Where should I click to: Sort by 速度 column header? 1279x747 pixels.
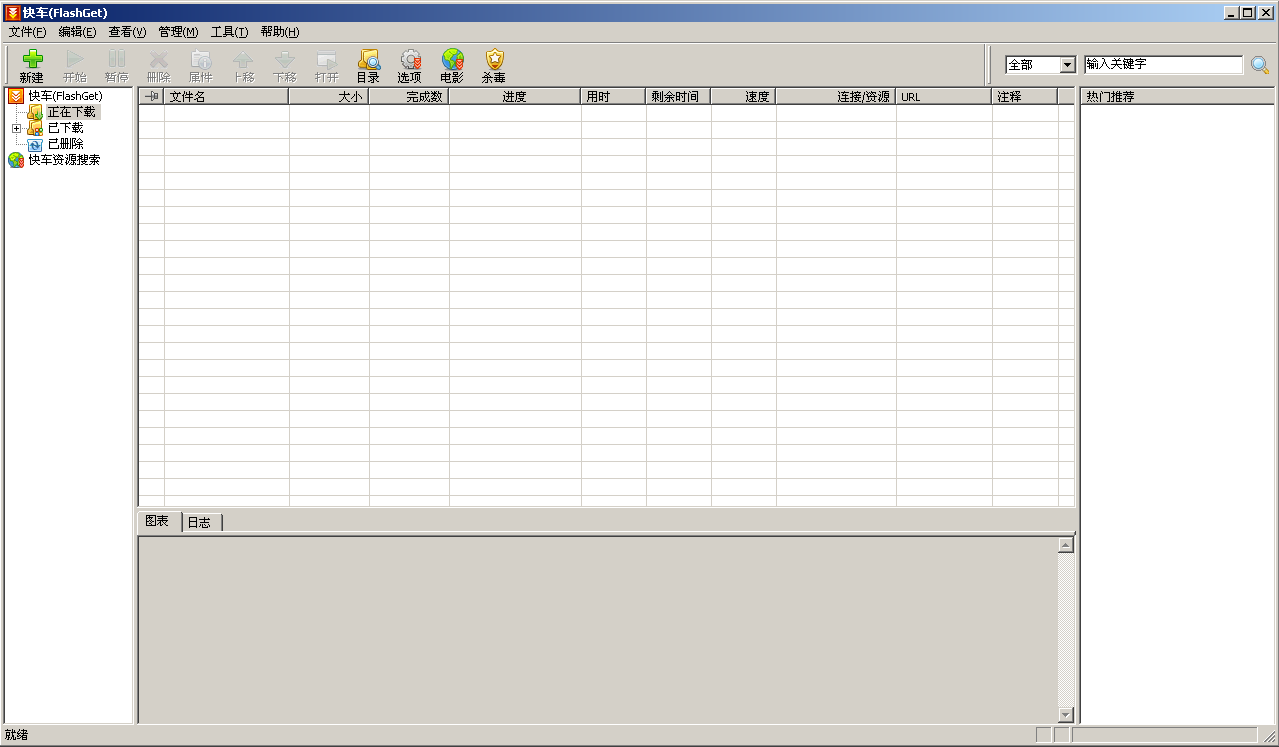click(x=742, y=97)
